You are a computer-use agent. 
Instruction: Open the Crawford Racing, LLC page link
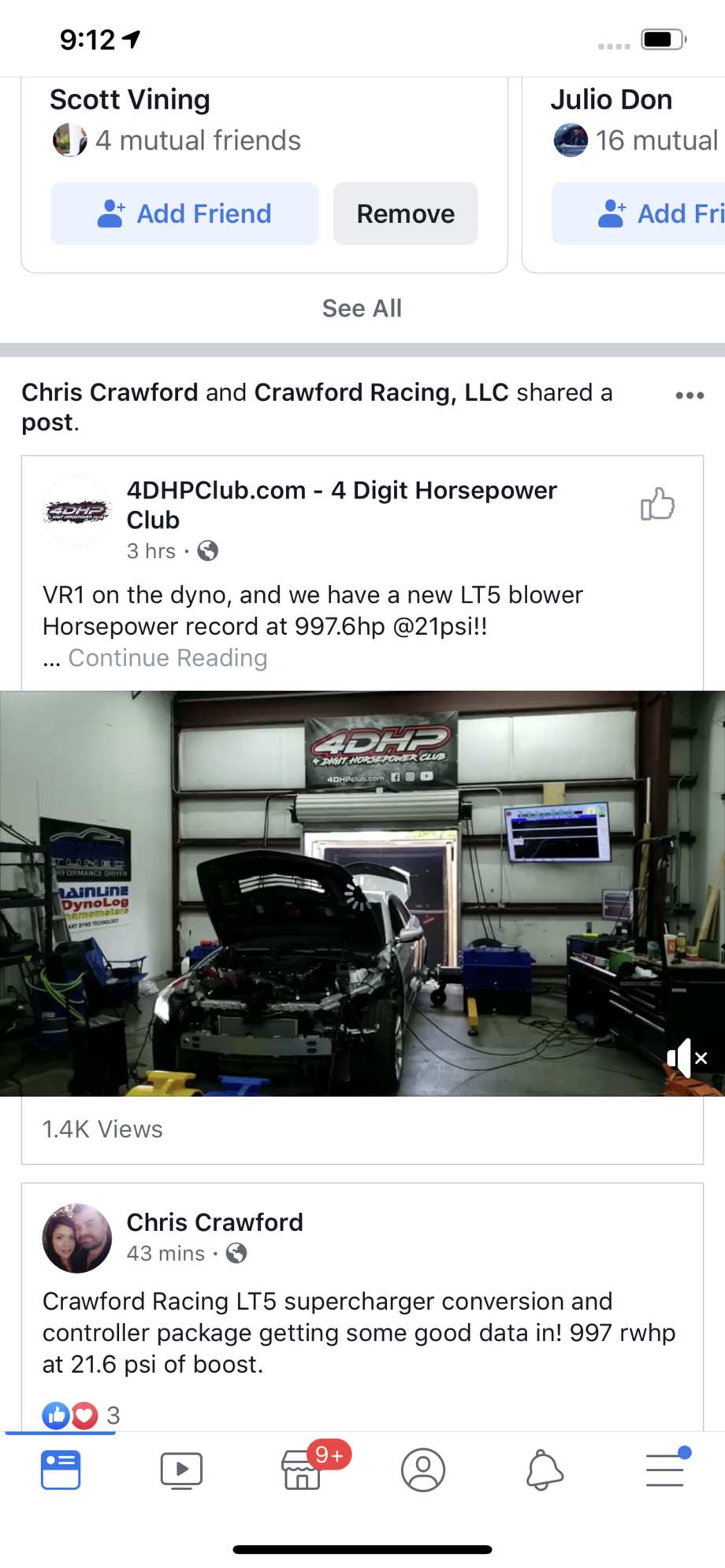[381, 392]
